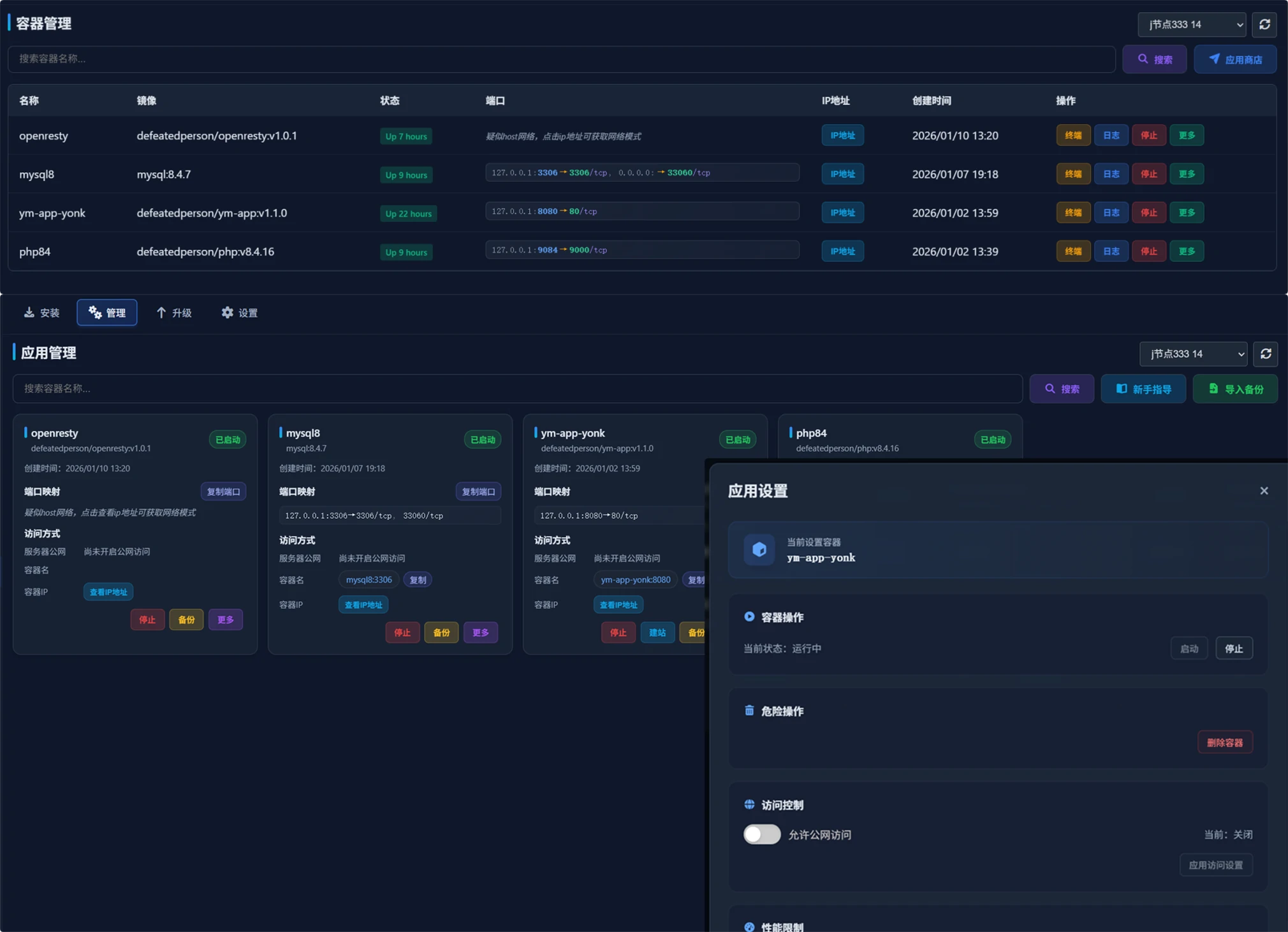View 日志 logs for openresty container
Image resolution: width=1288 pixels, height=932 pixels.
coord(1111,135)
